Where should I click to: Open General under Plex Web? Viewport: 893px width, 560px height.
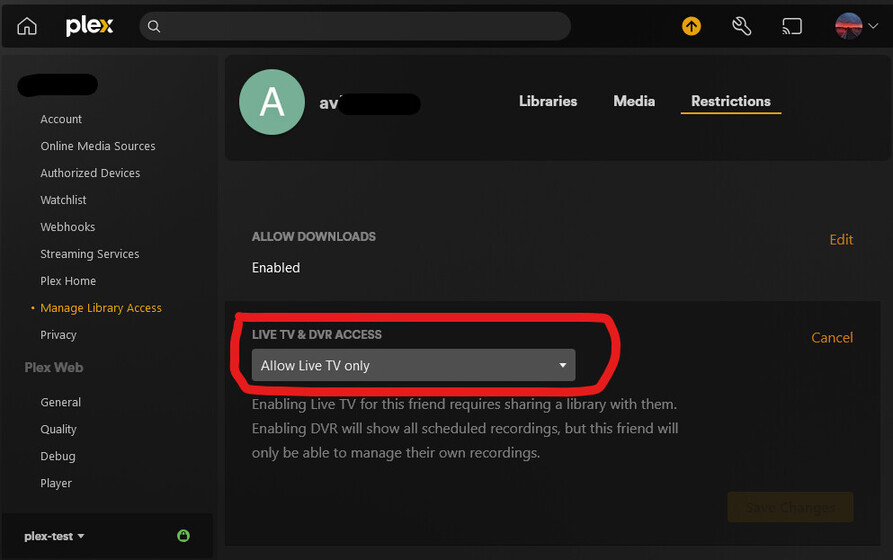point(60,402)
